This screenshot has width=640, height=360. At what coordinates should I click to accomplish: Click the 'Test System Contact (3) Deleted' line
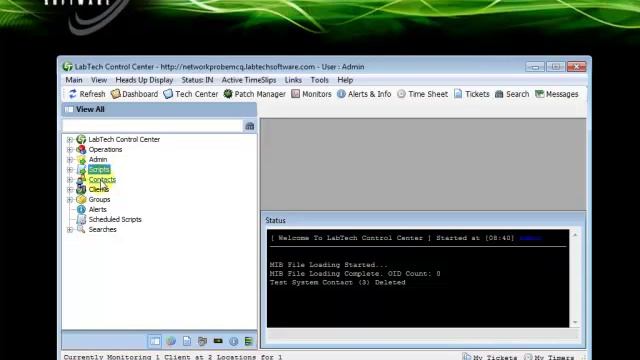338,282
